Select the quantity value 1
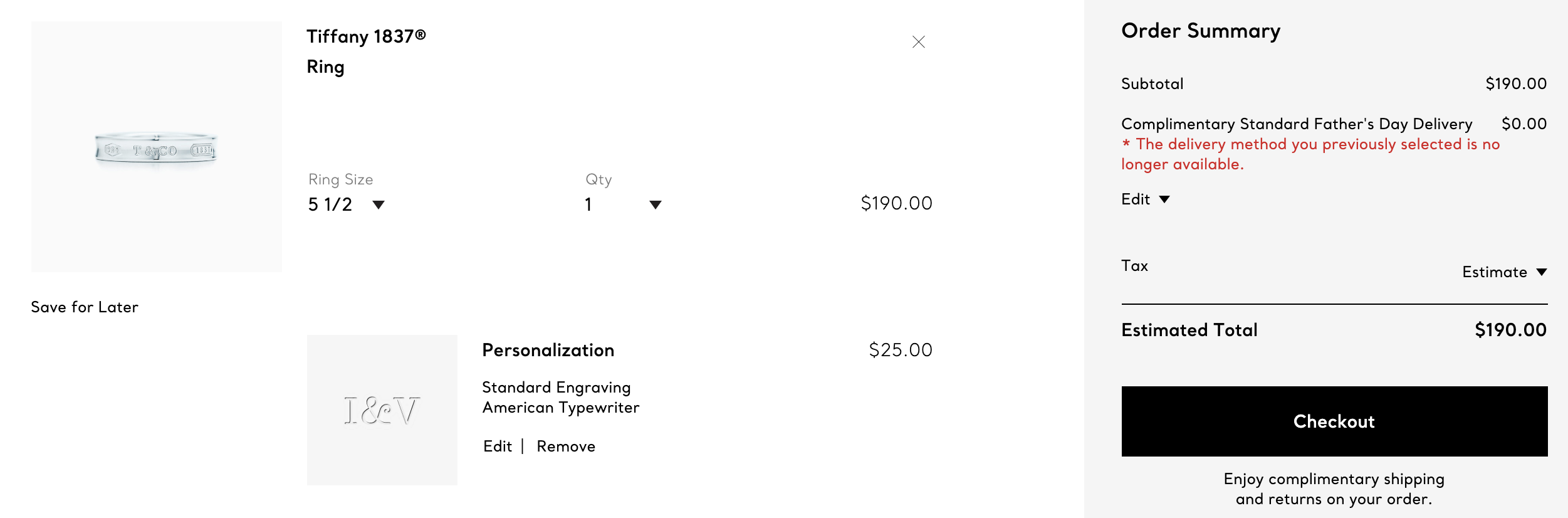The height and width of the screenshot is (518, 1568). tap(588, 204)
